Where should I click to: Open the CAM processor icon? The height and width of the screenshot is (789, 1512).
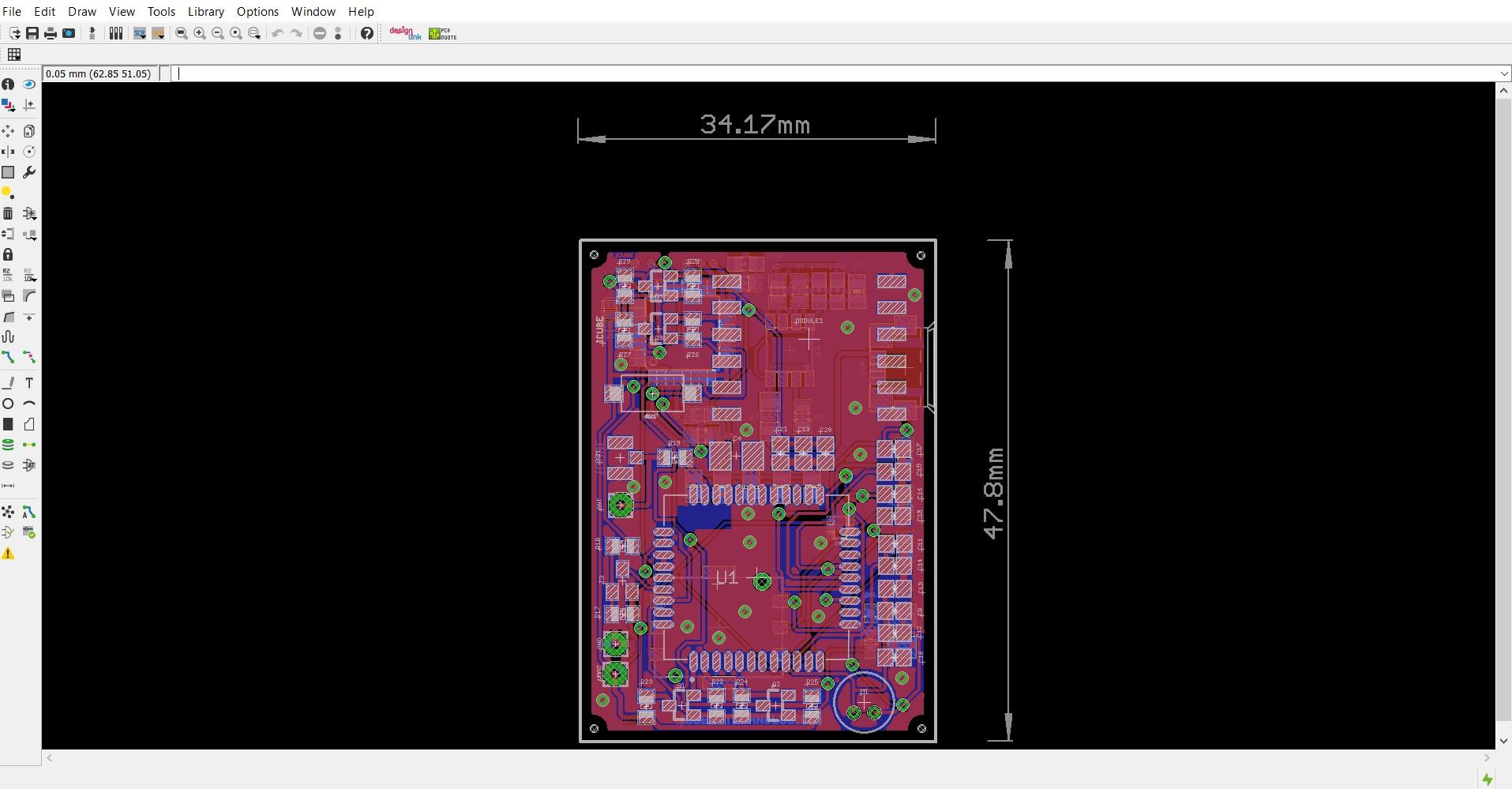point(69,33)
